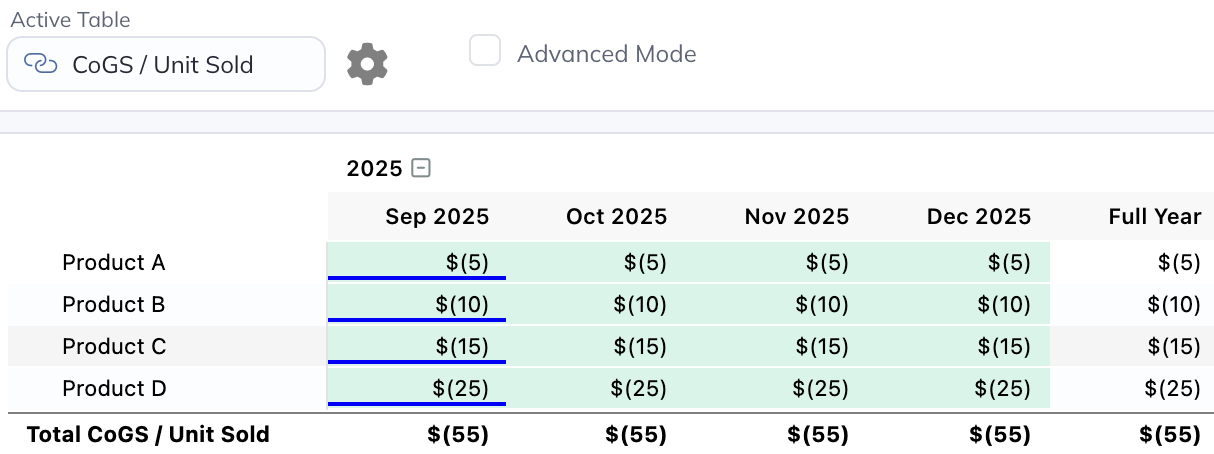
Task: Select the Product C row label
Action: click(114, 346)
